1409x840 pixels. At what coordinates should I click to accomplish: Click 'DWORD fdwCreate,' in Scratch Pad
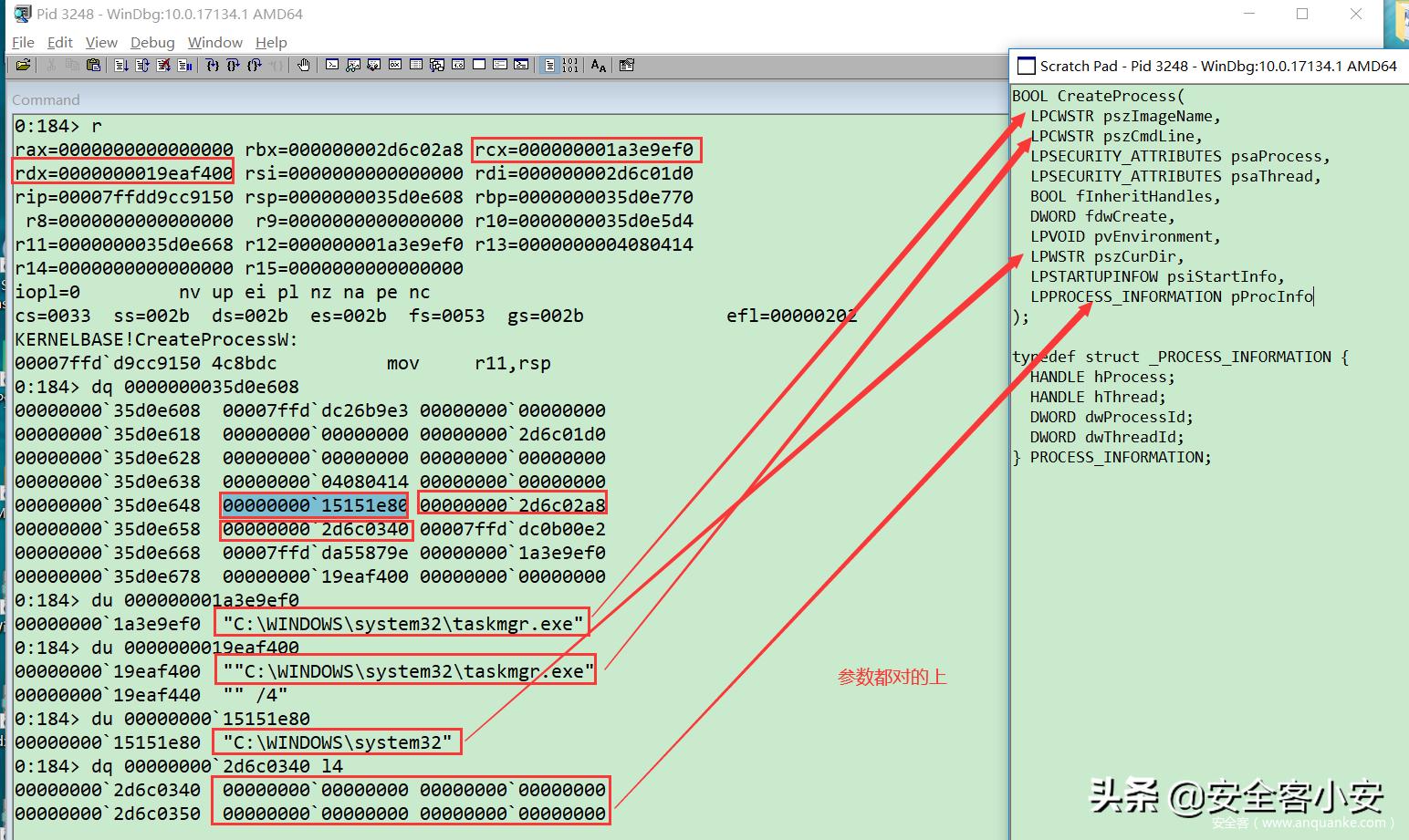(1102, 216)
